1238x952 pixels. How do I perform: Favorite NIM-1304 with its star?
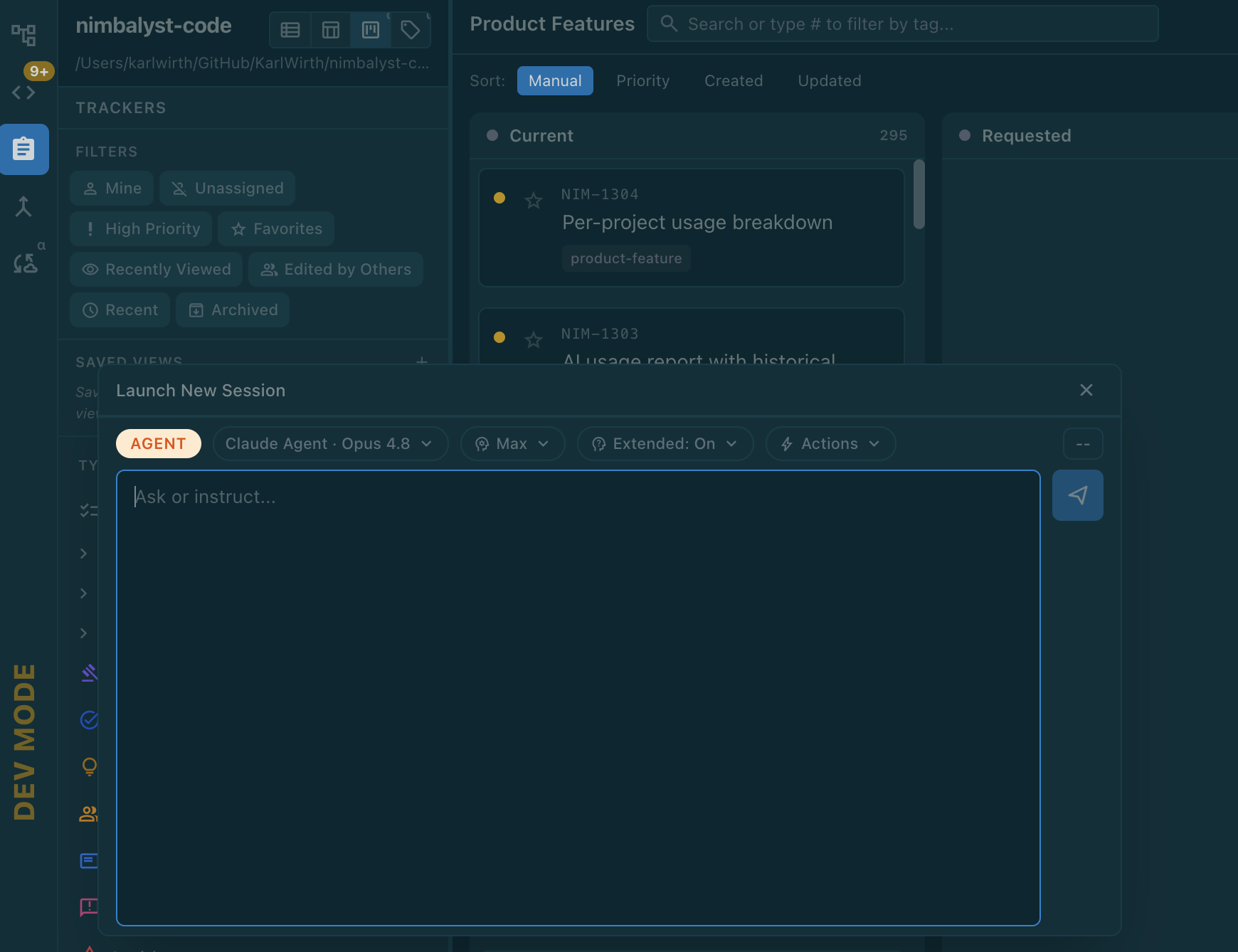coord(534,201)
